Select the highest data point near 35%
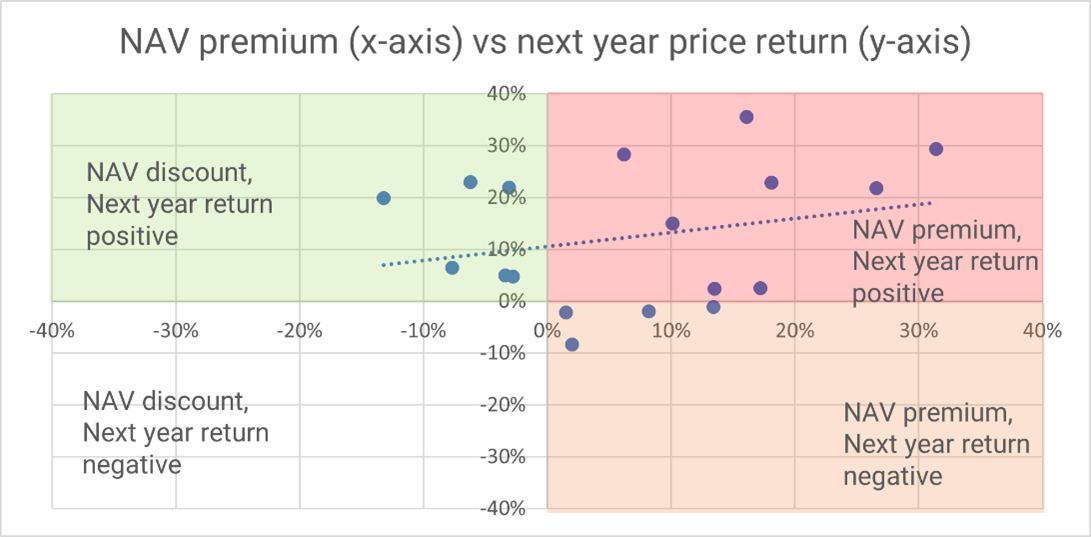Screen dimensions: 1091x537 746,117
